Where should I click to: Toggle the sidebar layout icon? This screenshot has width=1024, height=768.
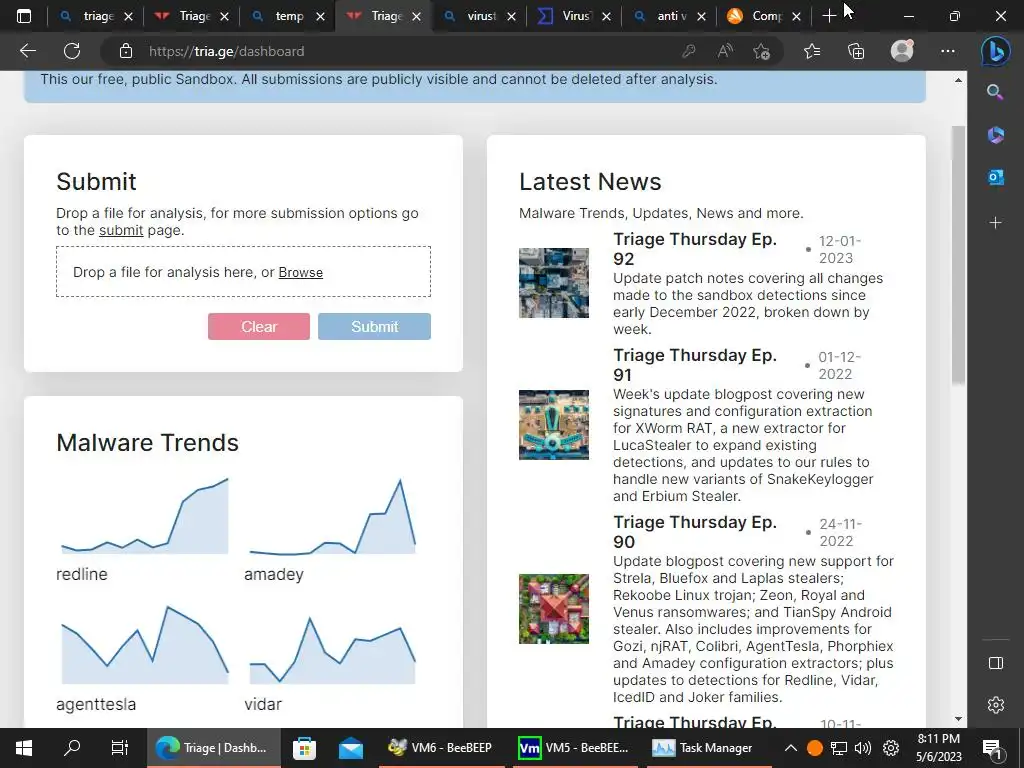pos(995,663)
